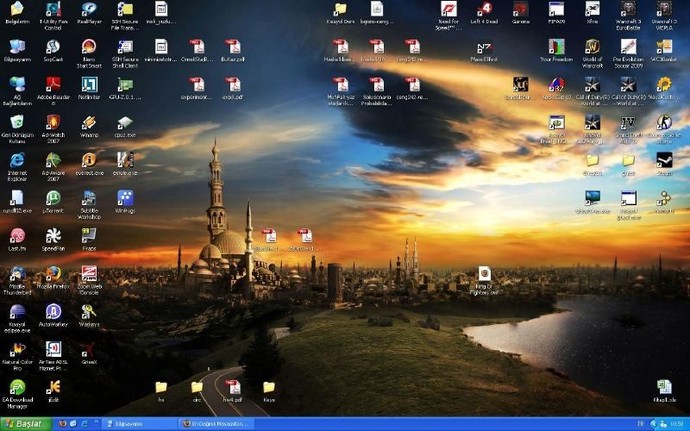Open the Counter-Strike Source shortcut
The height and width of the screenshot is (431, 690).
pyautogui.click(x=664, y=122)
